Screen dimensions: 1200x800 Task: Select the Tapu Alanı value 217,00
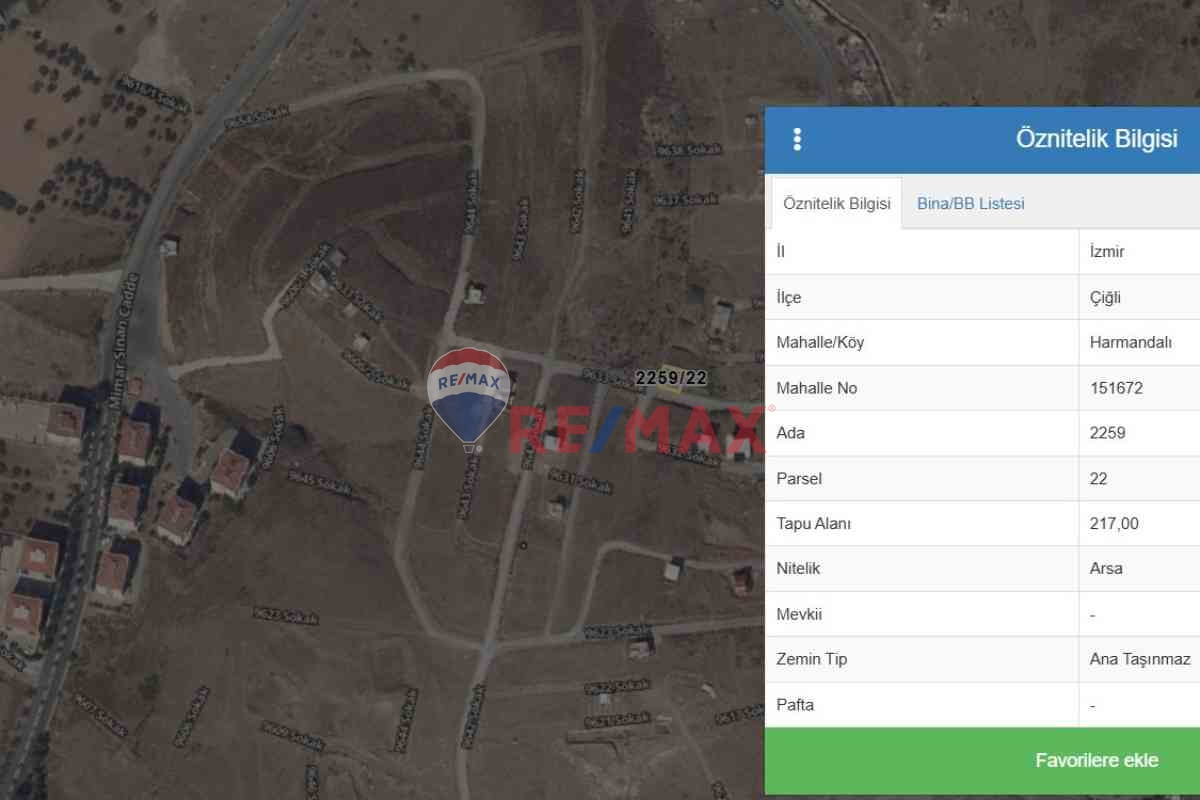point(1114,523)
